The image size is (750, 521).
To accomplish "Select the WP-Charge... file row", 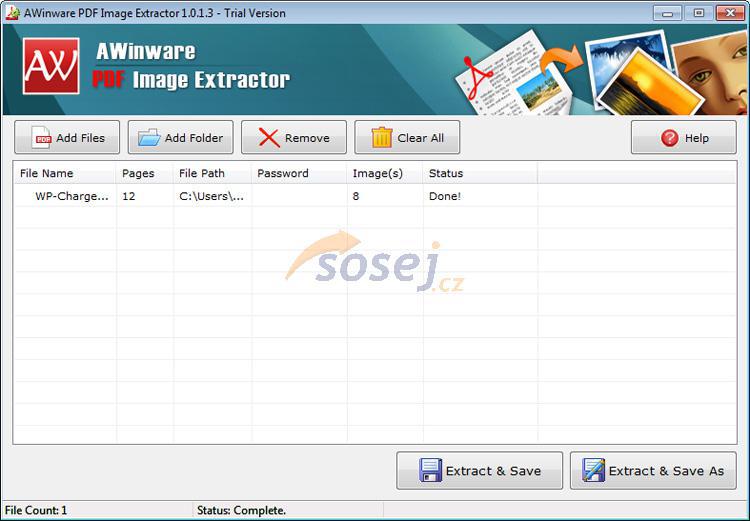I will [x=375, y=196].
